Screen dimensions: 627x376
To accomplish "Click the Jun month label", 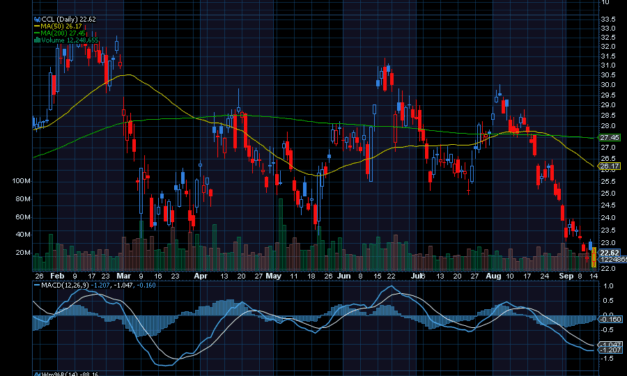I will coord(344,276).
